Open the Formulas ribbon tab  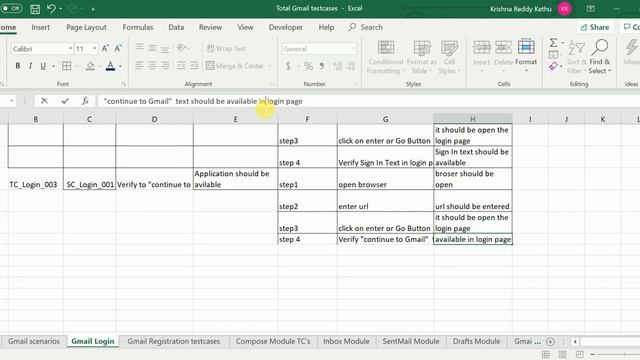[x=138, y=27]
